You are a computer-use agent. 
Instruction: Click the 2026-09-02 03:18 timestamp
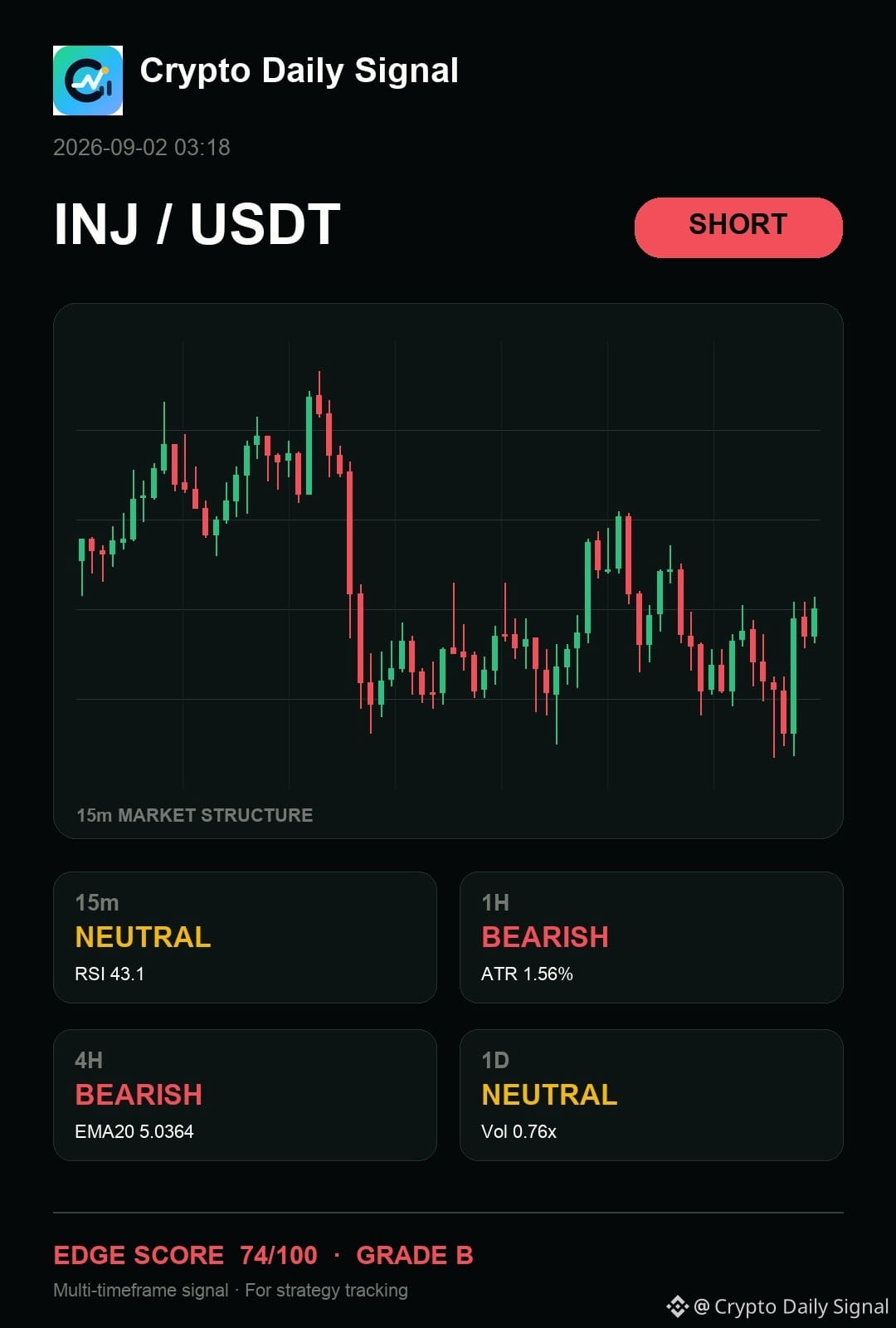pos(142,148)
